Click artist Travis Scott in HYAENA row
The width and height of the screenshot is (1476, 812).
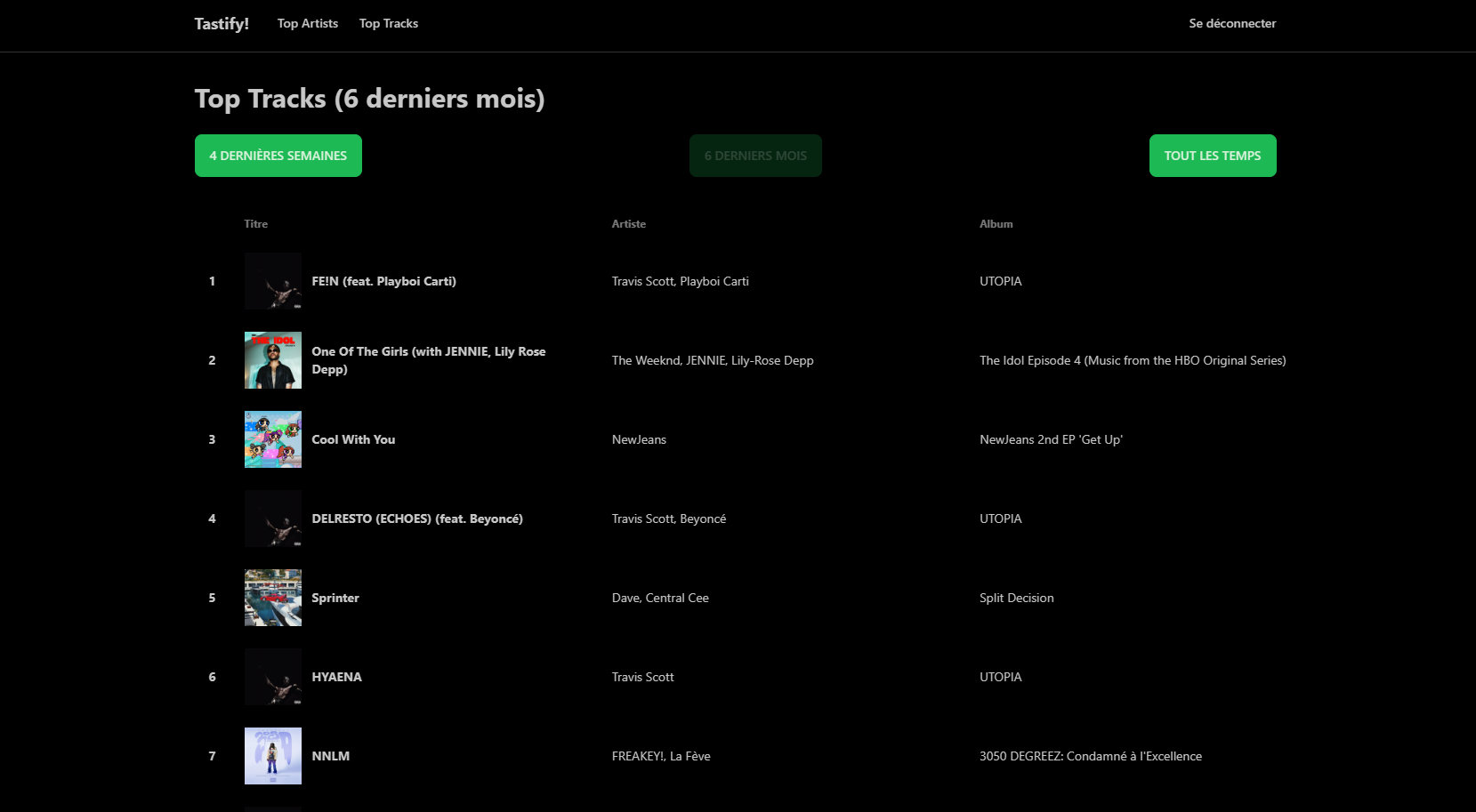tap(643, 677)
